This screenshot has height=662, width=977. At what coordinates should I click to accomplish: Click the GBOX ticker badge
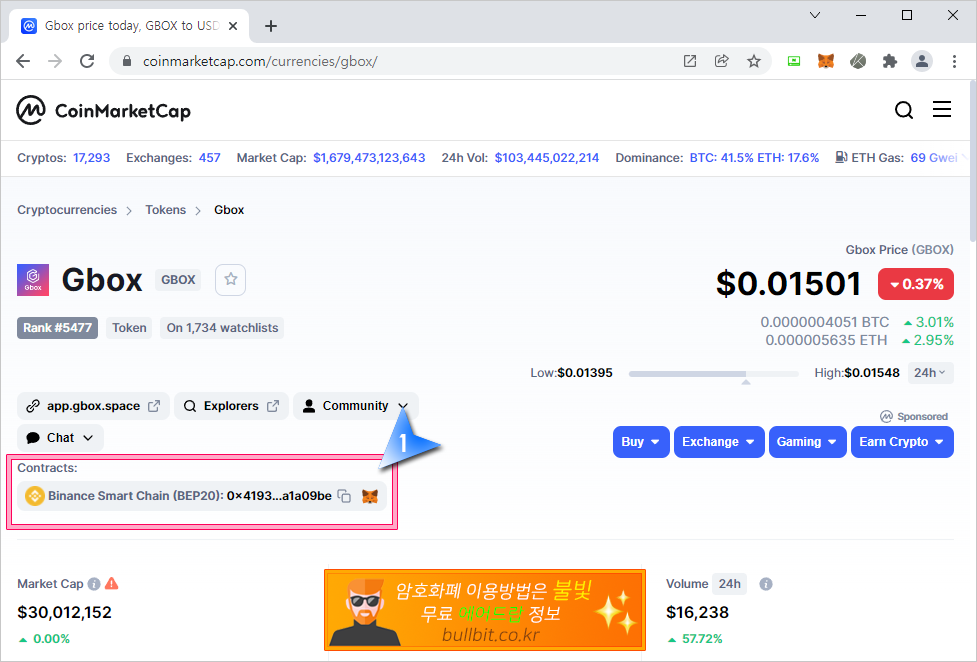click(178, 280)
